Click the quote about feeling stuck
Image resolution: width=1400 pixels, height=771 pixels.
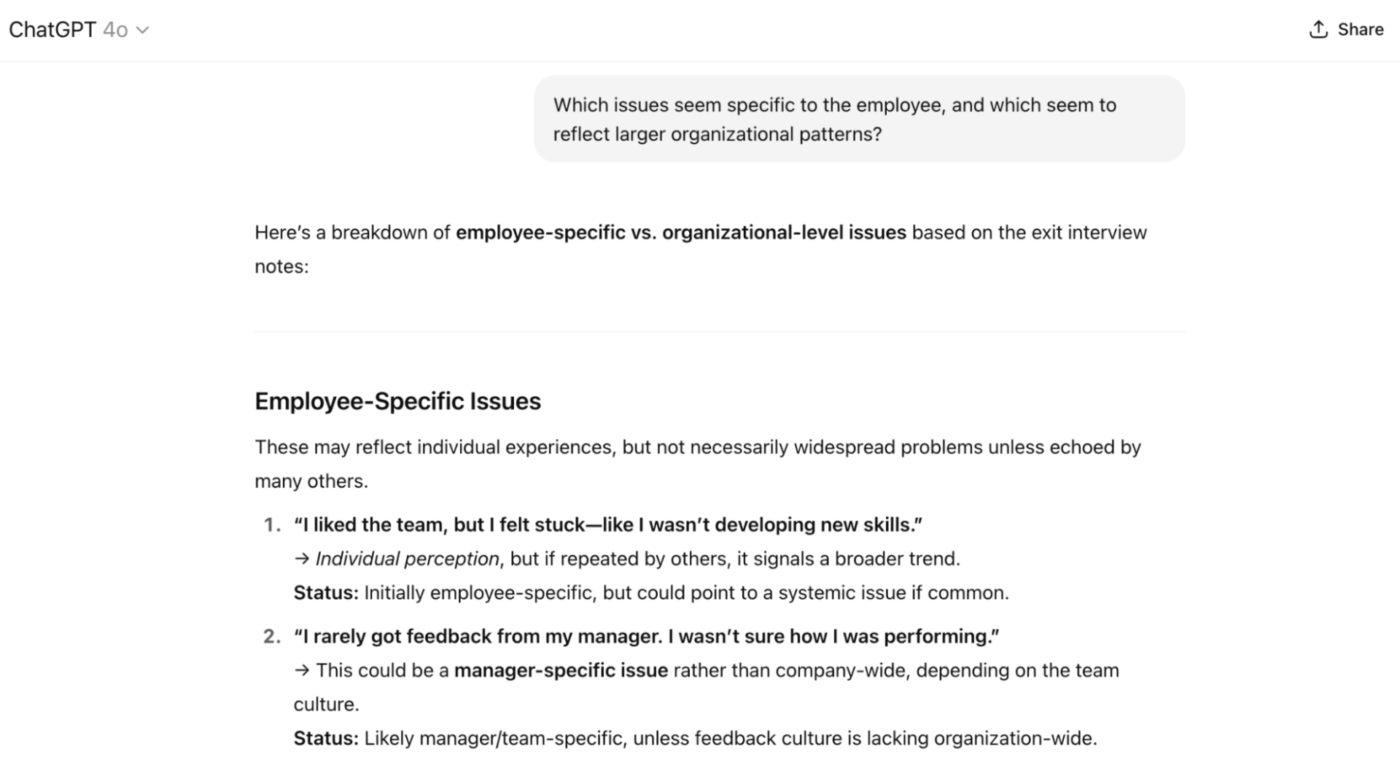pos(608,525)
